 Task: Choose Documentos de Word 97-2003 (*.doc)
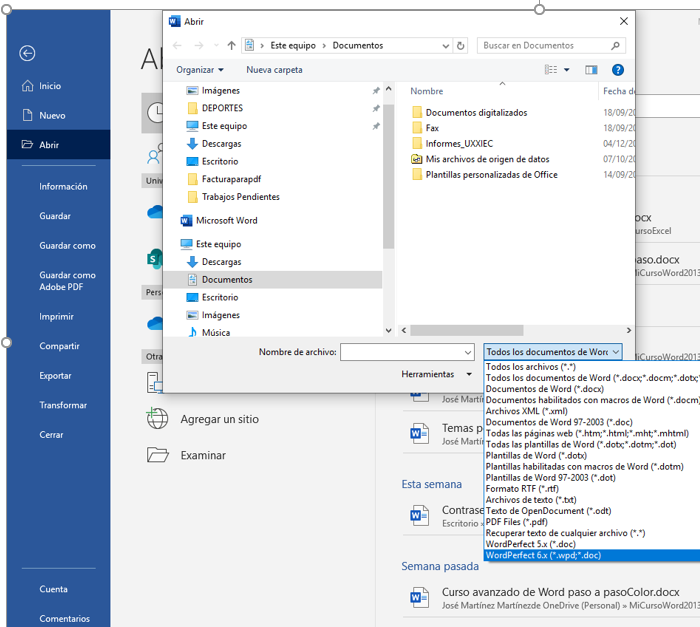pos(559,422)
